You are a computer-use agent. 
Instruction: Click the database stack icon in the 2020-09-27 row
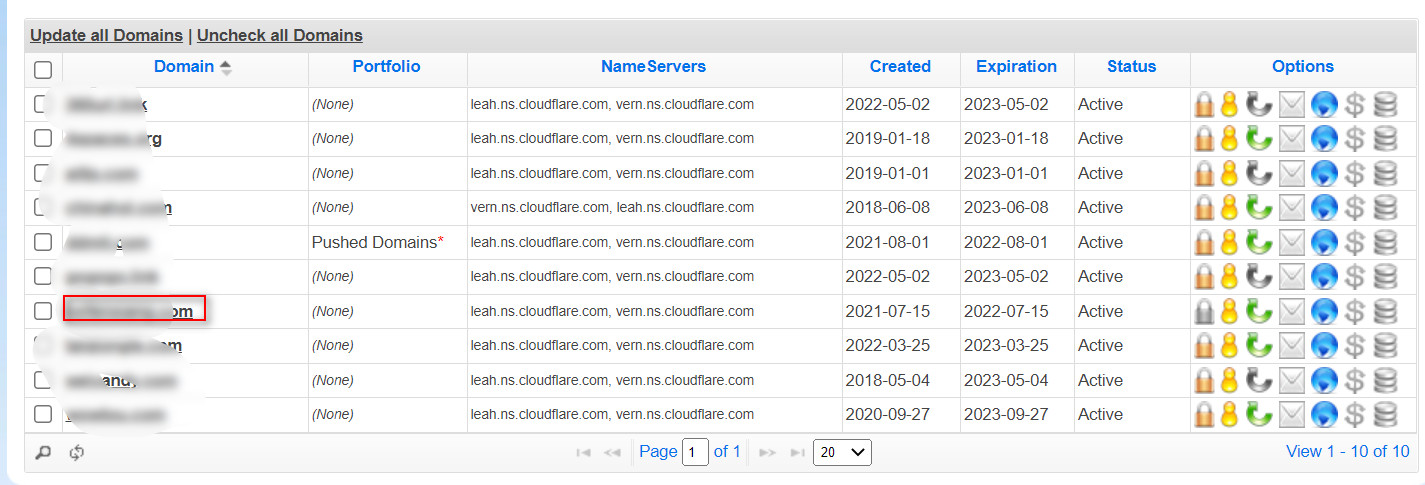(x=1385, y=415)
